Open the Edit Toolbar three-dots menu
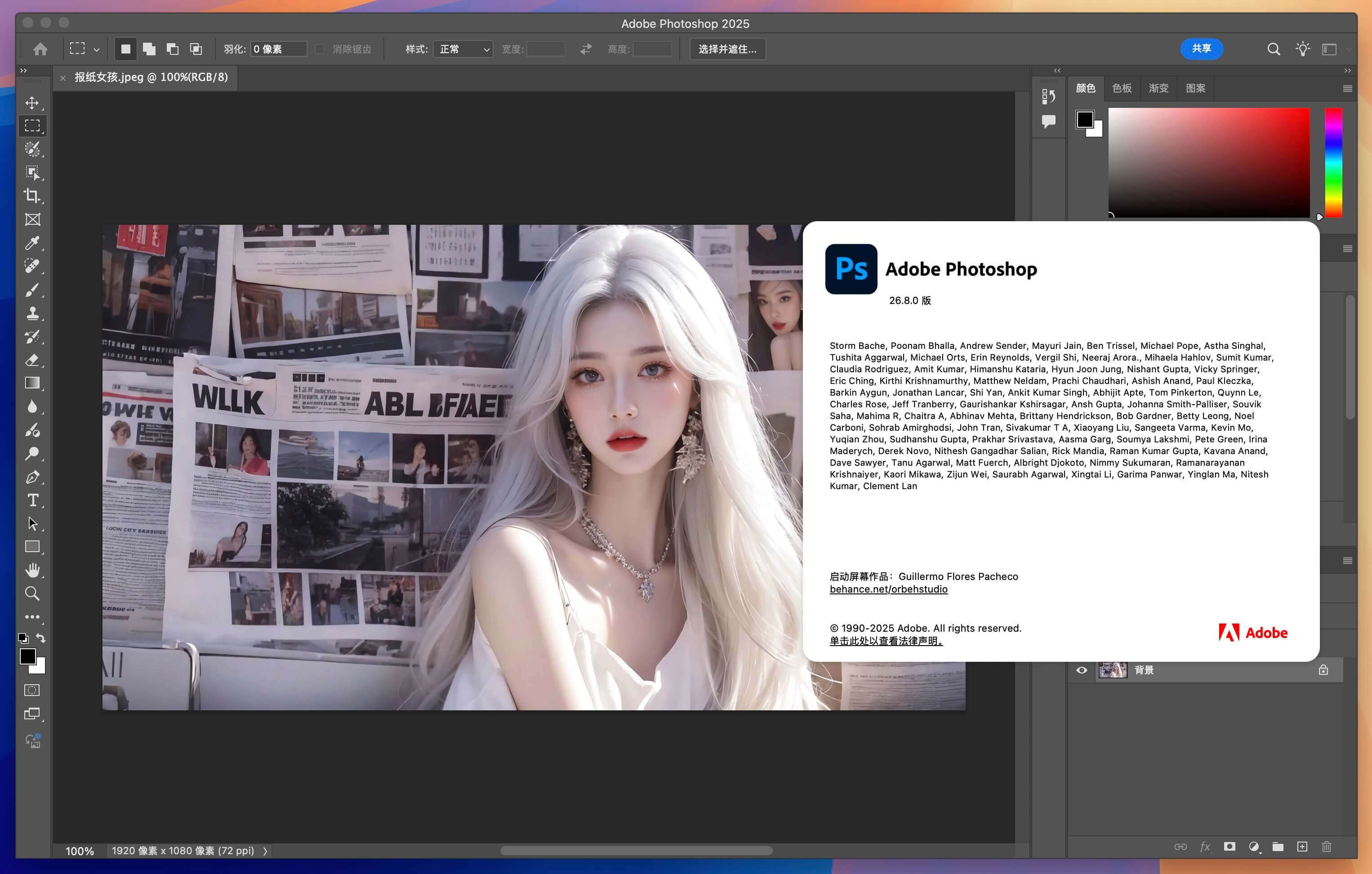 click(32, 617)
